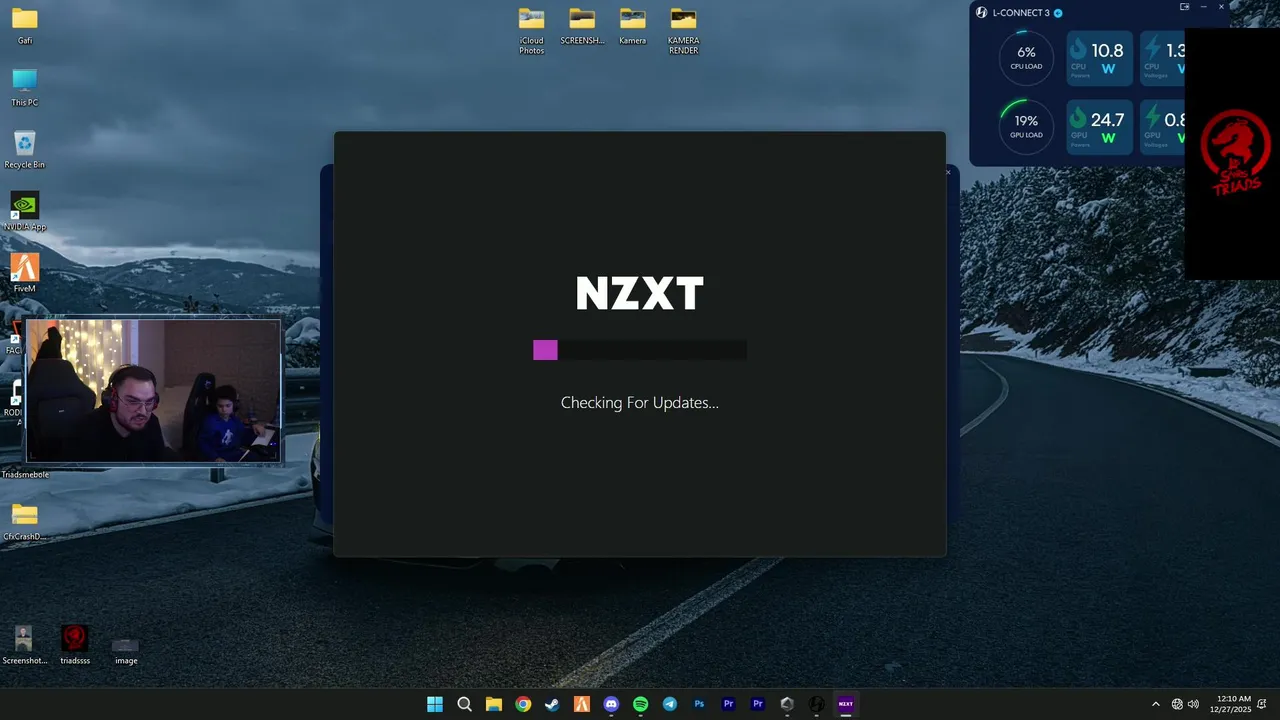1280x720 pixels.
Task: Open the clock showing 12:10 AM
Action: pyautogui.click(x=1230, y=704)
